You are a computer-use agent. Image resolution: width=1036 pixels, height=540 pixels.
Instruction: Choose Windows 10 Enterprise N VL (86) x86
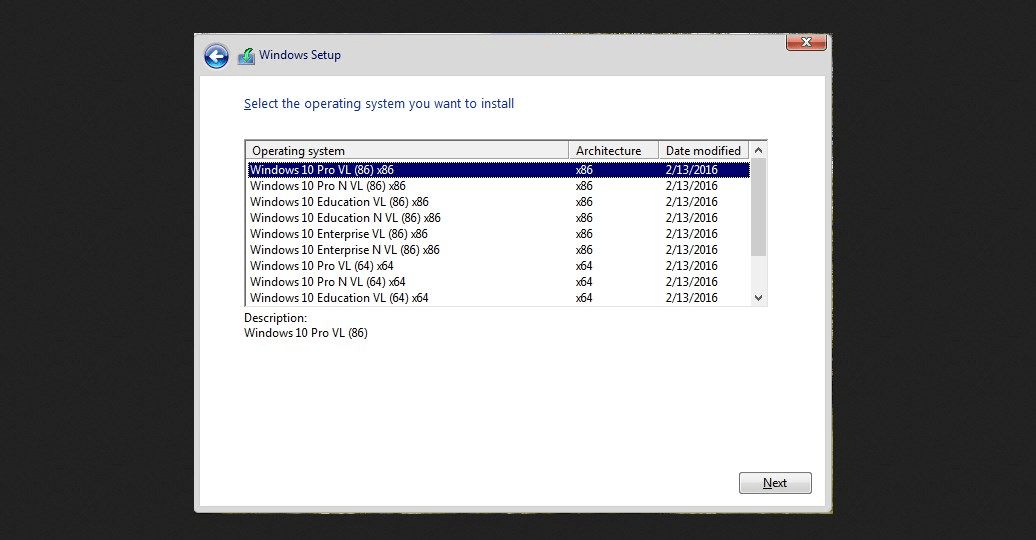point(344,250)
